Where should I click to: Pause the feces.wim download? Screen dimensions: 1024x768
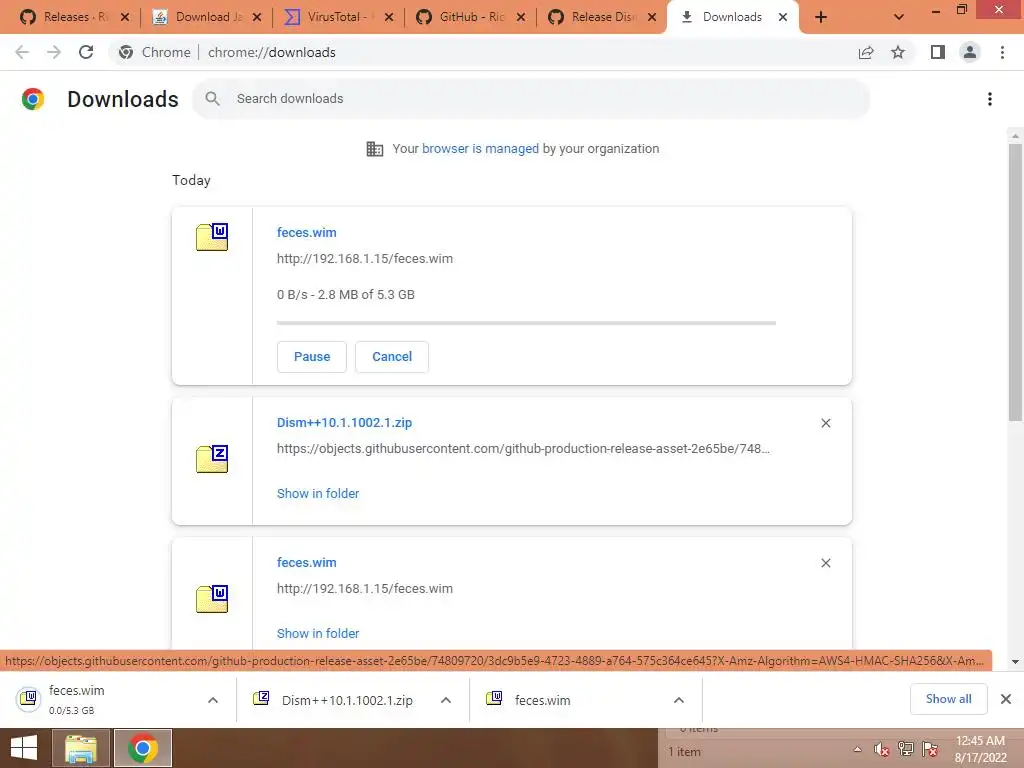pos(312,357)
